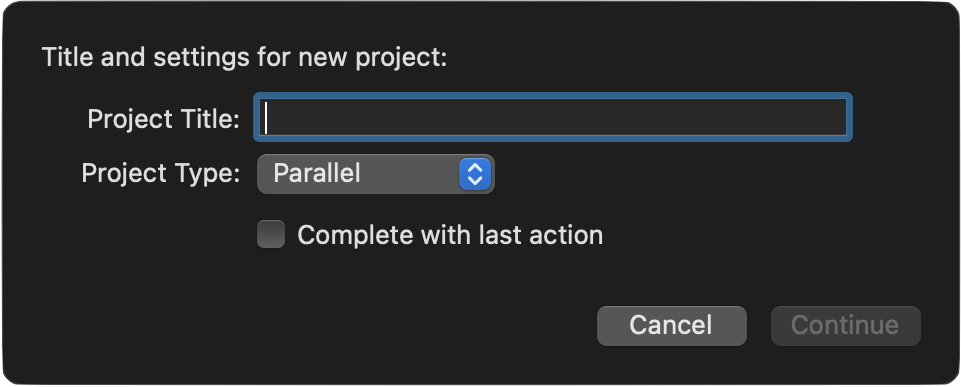Click the "Complete with last action" label text
Image resolution: width=961 pixels, height=387 pixels.
450,235
